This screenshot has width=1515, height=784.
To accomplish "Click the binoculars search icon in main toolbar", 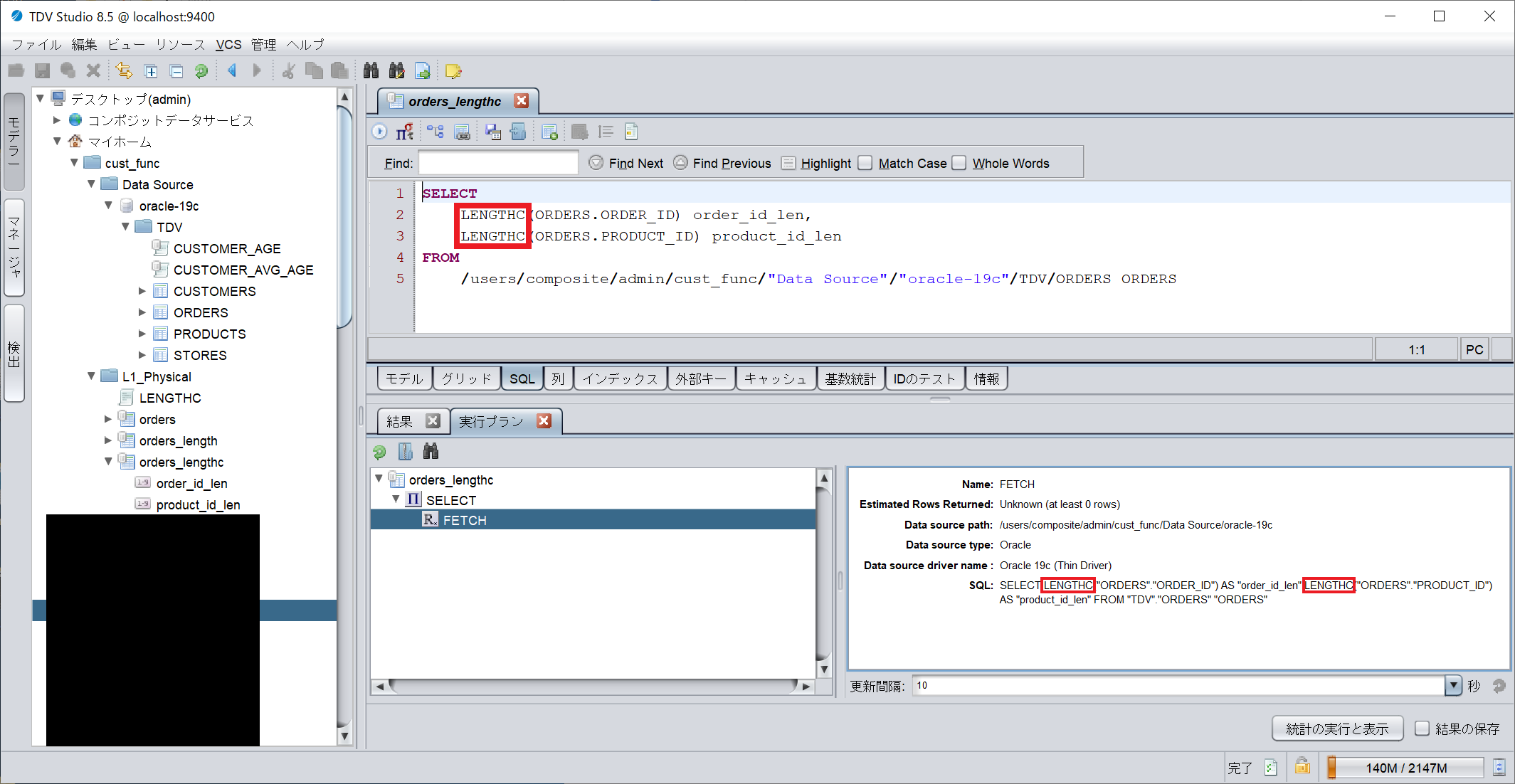I will coord(371,70).
